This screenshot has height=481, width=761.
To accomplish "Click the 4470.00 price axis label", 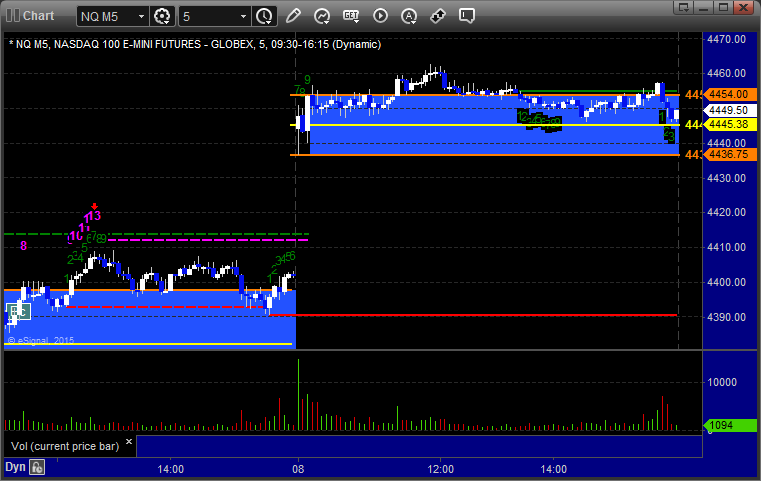I will [727, 39].
